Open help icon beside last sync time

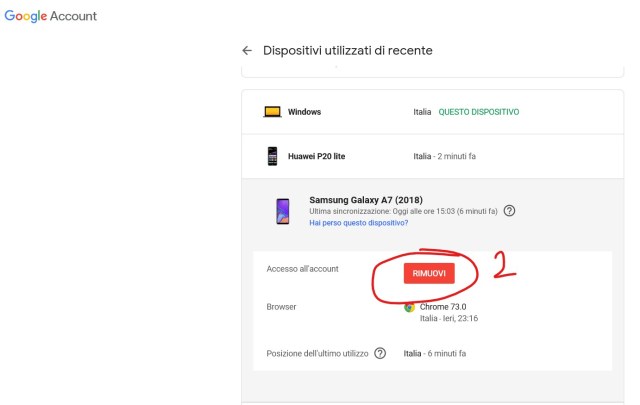pyautogui.click(x=509, y=211)
